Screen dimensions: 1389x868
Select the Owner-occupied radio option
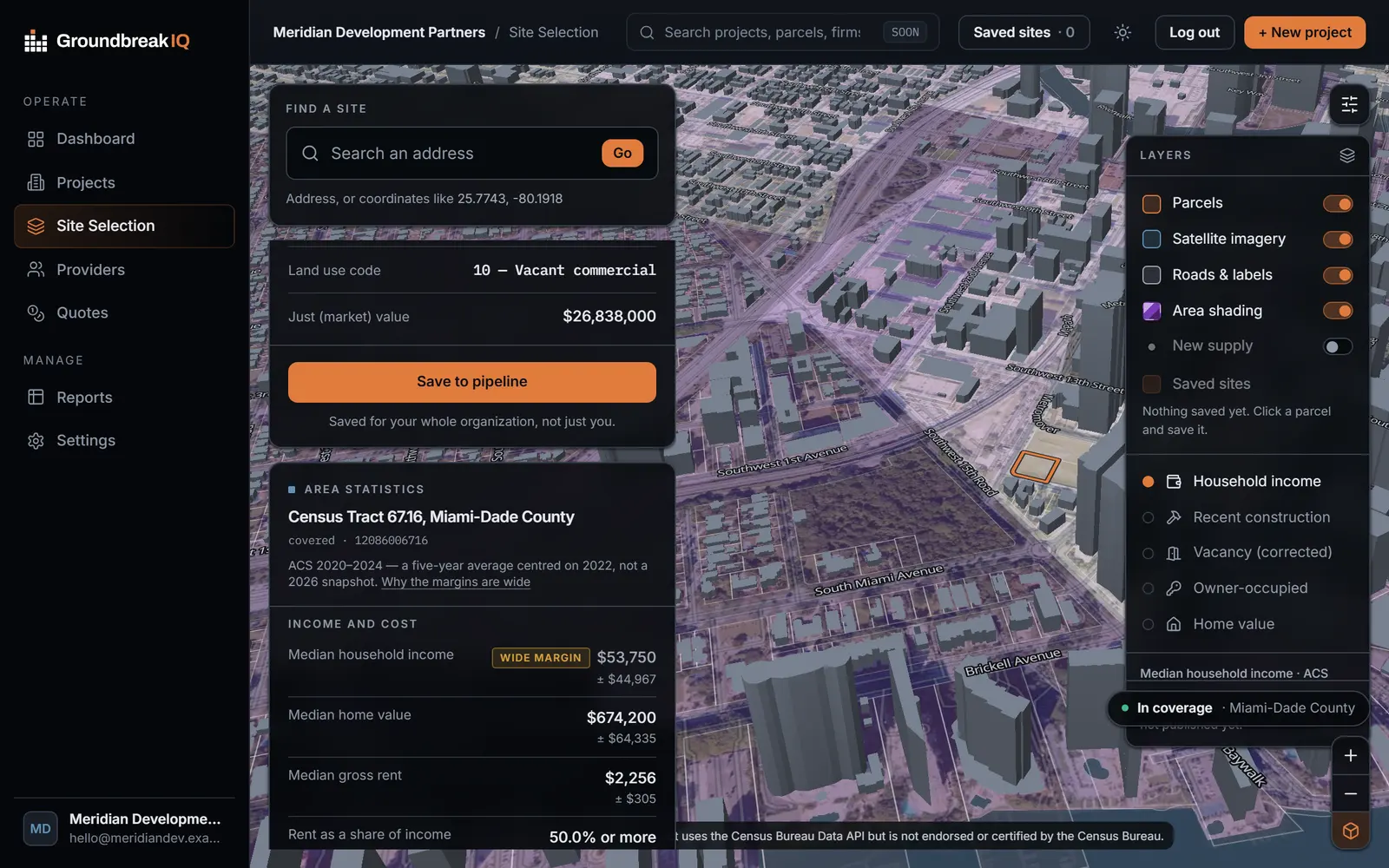(1148, 589)
